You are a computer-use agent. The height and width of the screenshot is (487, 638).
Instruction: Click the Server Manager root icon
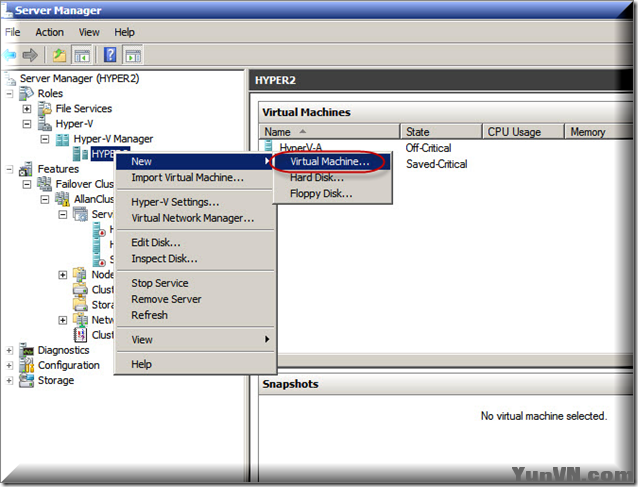(9, 78)
